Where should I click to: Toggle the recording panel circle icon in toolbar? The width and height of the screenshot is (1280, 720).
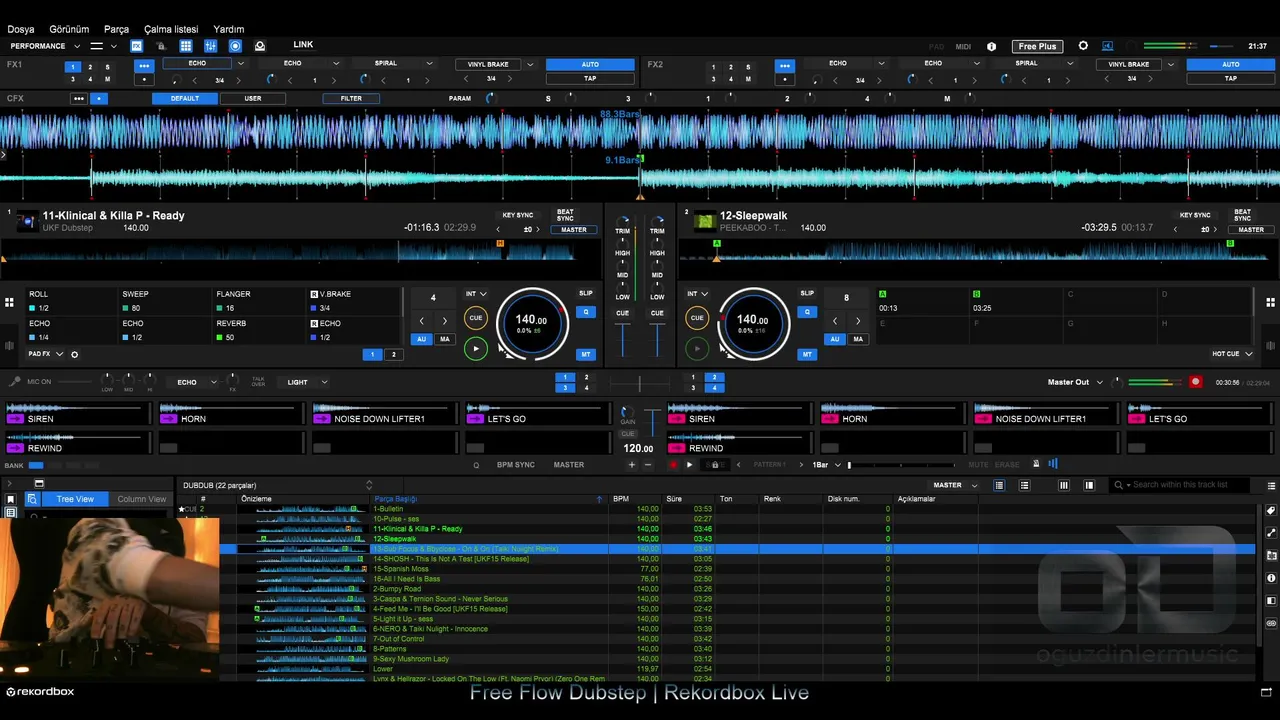pos(235,46)
